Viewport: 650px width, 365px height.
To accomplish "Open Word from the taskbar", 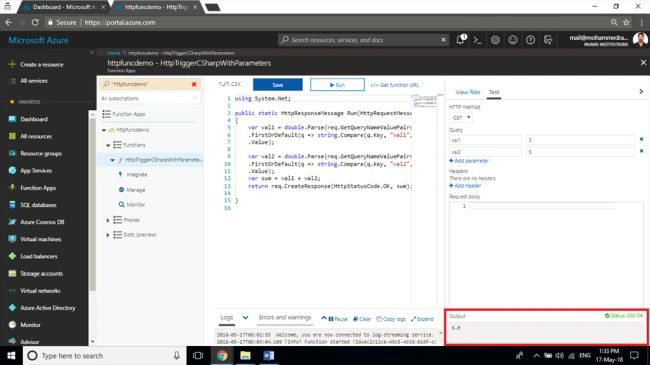I will (269, 356).
